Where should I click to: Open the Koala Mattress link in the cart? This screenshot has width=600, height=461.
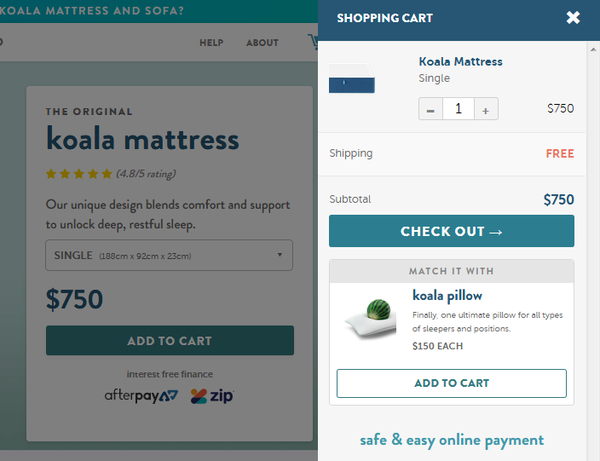click(460, 61)
